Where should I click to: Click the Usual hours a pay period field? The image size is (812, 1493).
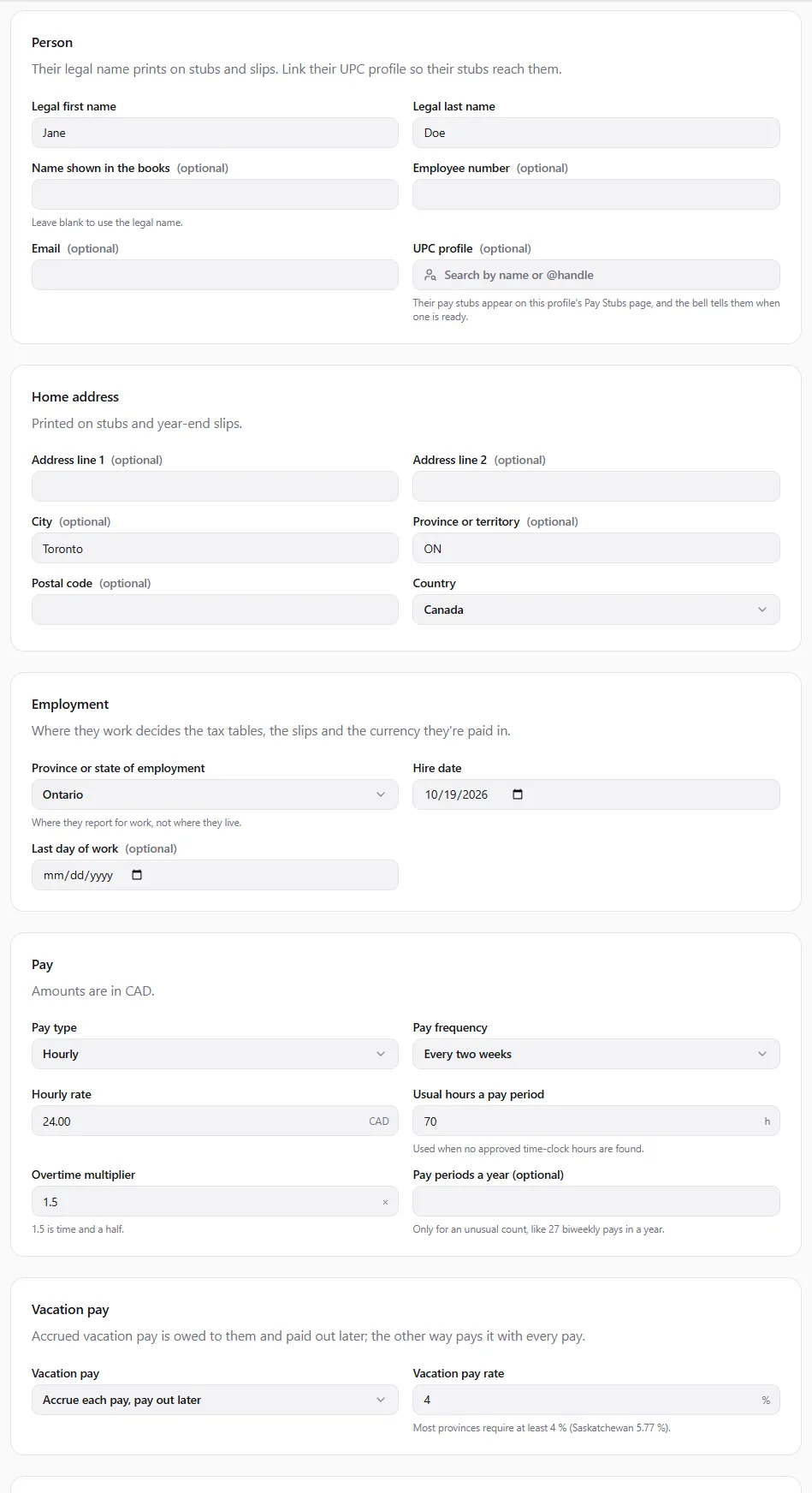pos(596,1121)
